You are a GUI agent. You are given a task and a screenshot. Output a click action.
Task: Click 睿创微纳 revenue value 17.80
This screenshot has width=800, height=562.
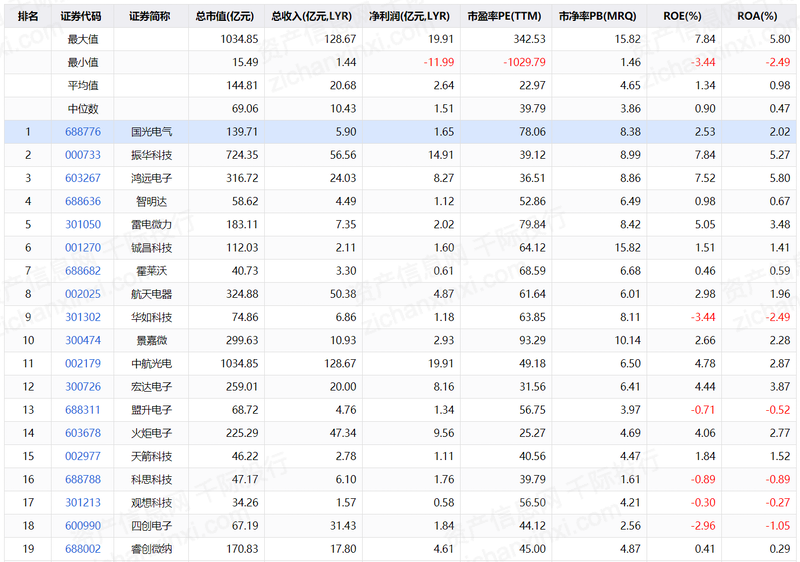(x=343, y=549)
